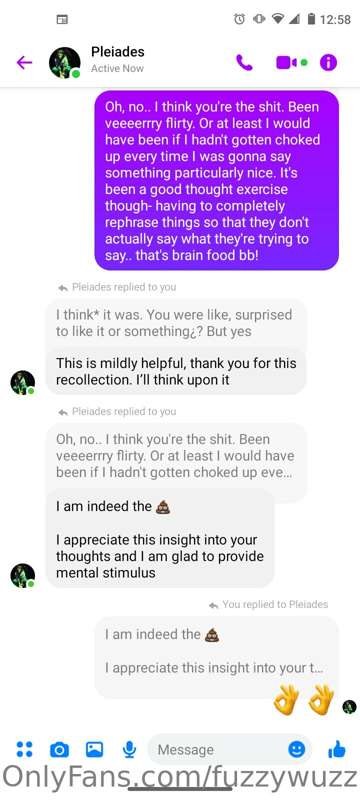Open the camera from message bar
This screenshot has height=800, width=360.
point(59,749)
